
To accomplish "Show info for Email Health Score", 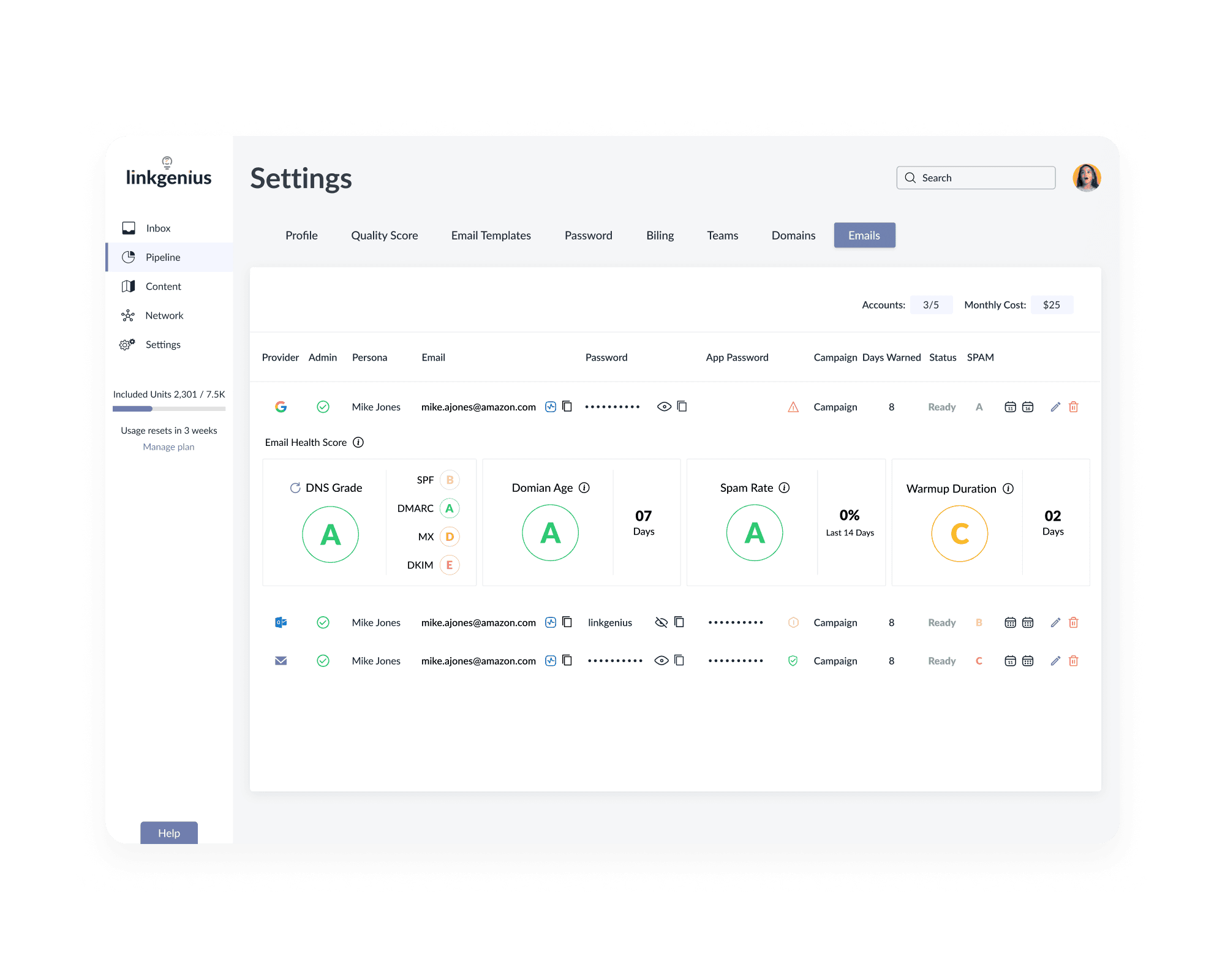I will [358, 442].
